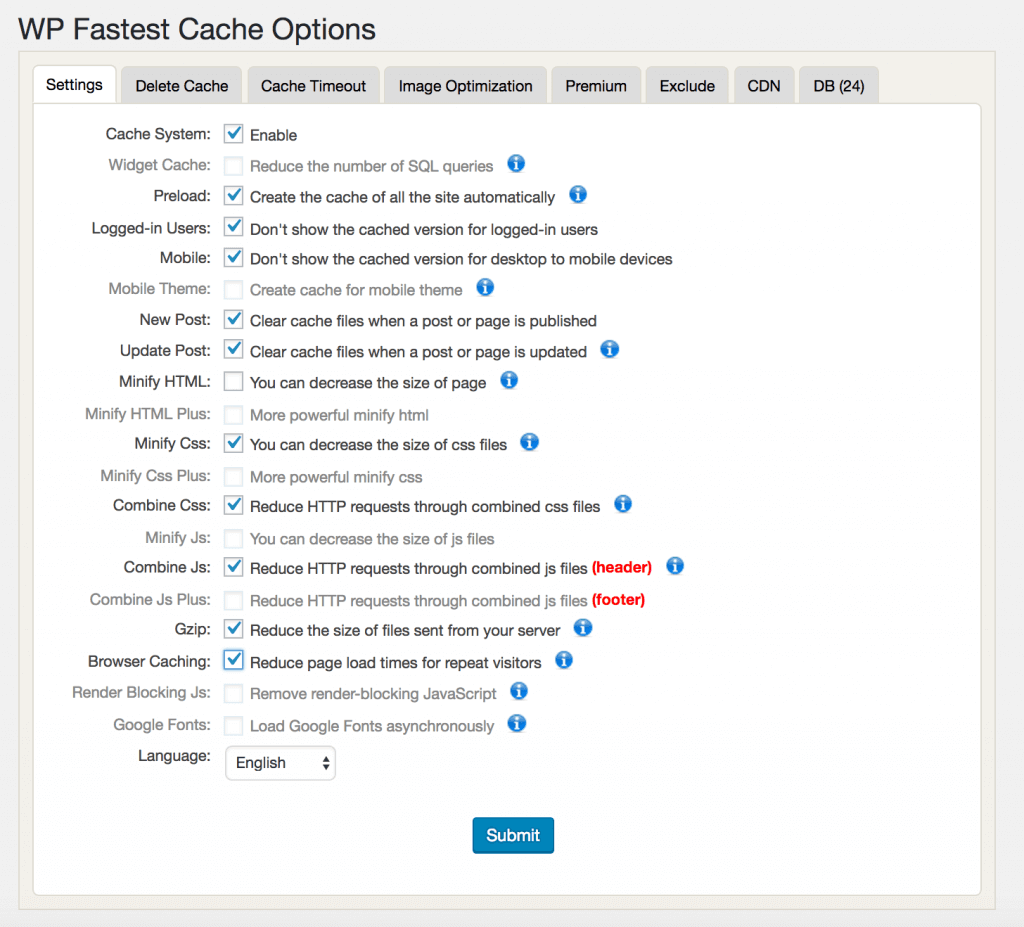Toggle Minify Css Plus checkbox
1024x927 pixels.
coord(233,476)
